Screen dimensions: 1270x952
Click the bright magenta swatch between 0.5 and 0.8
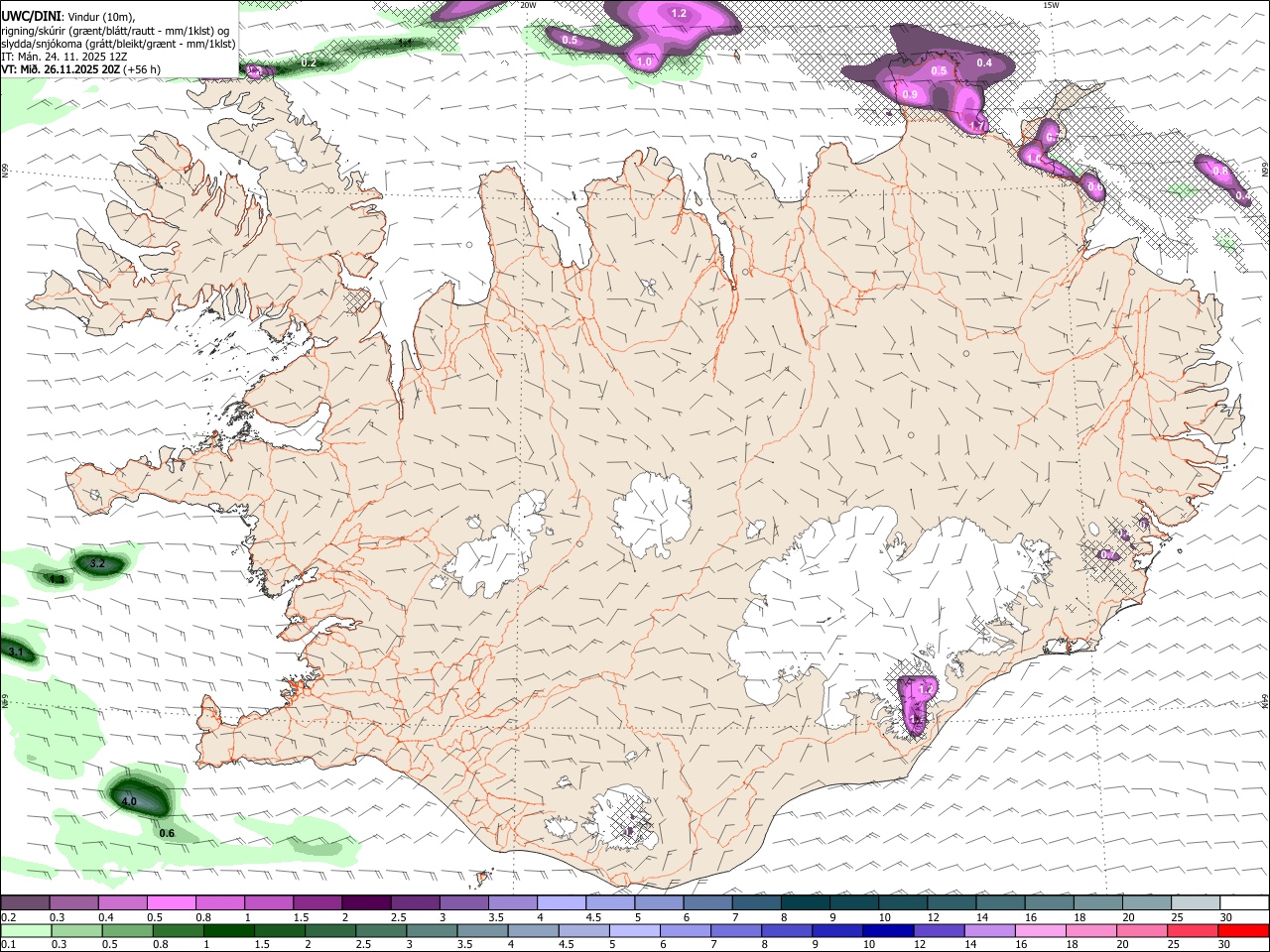171,902
